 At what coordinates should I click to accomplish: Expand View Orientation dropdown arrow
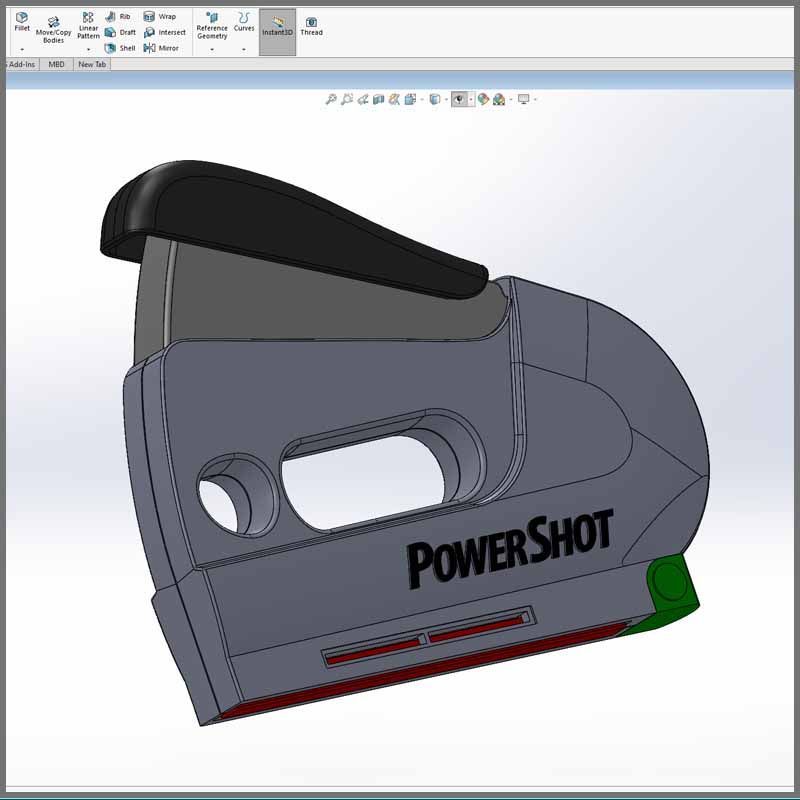pos(422,99)
